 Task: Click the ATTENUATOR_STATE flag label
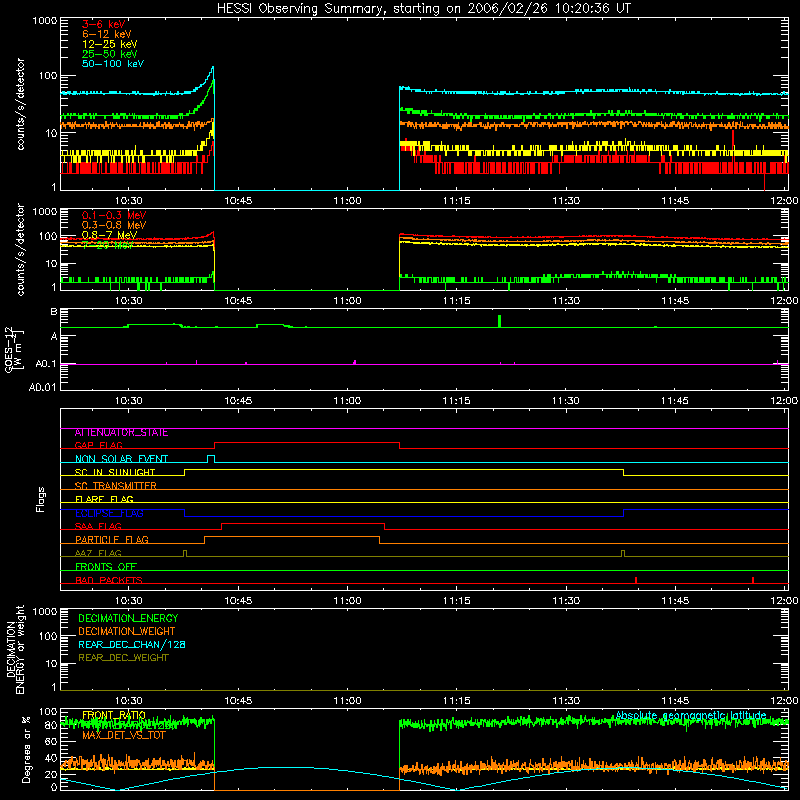point(121,433)
